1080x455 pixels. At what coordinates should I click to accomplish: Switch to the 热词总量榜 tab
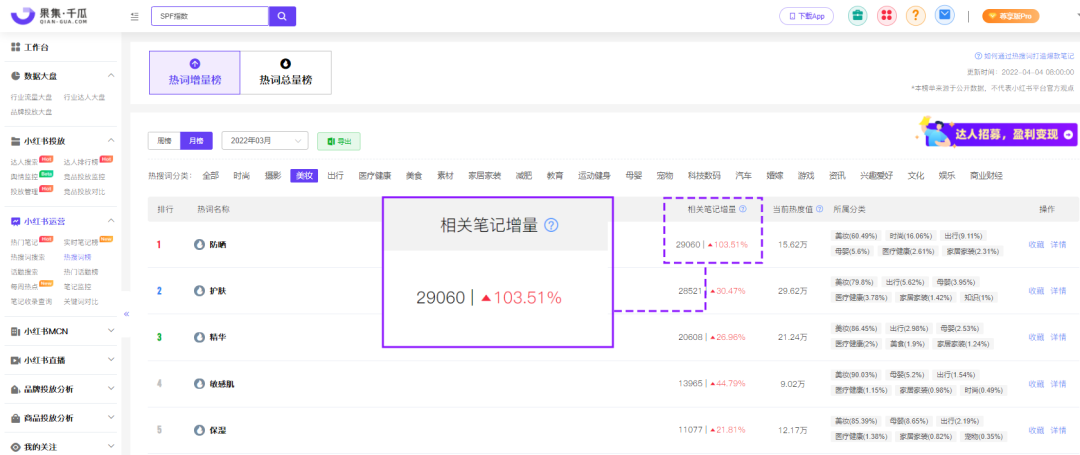coord(285,73)
